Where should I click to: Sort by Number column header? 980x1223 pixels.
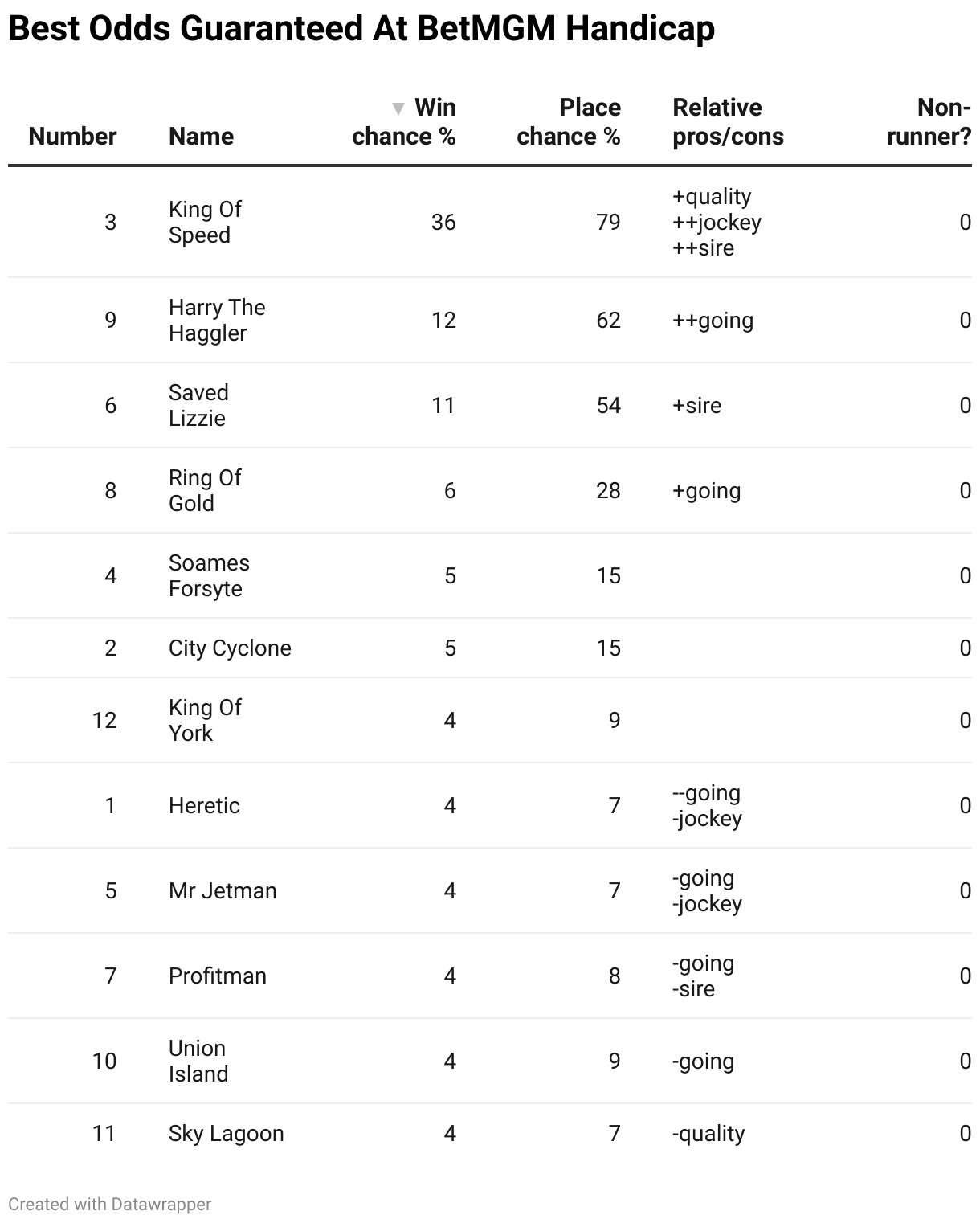tap(72, 137)
